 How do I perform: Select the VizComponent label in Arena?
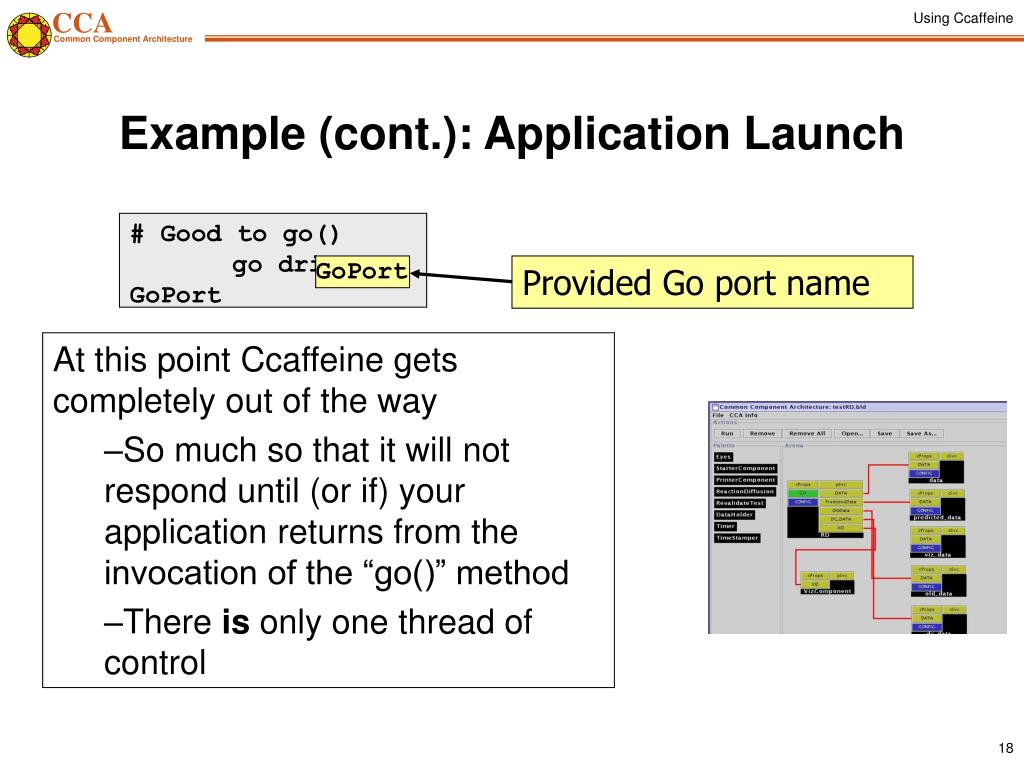827,591
